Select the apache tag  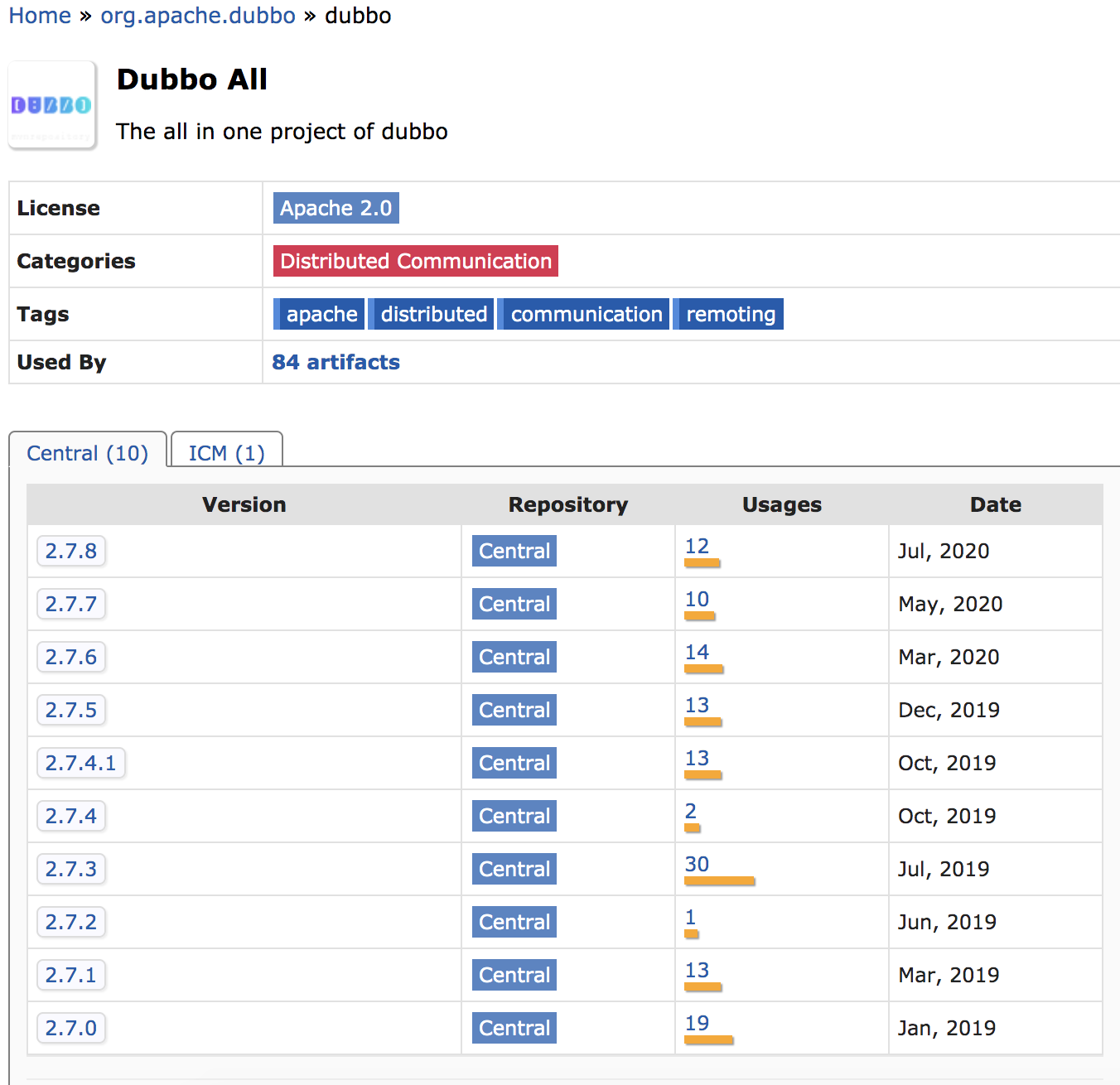coord(319,314)
